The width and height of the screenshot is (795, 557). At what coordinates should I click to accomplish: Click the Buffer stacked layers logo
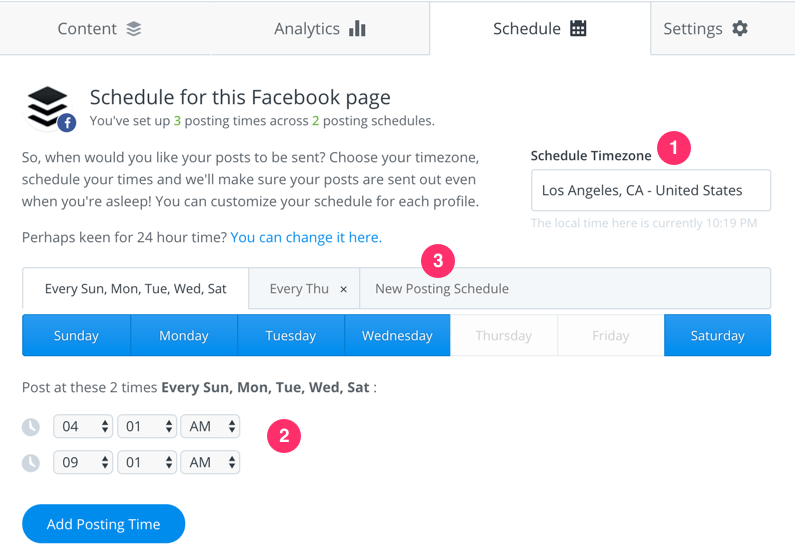(47, 106)
